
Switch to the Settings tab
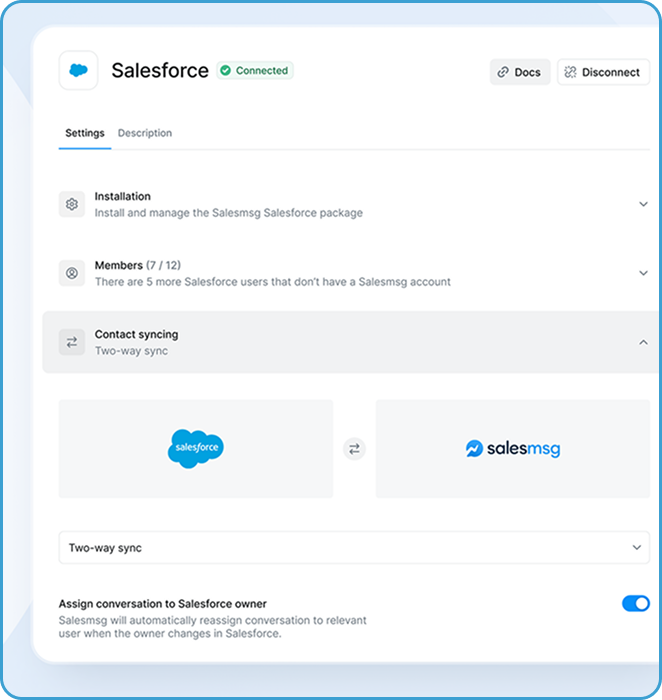(x=85, y=133)
